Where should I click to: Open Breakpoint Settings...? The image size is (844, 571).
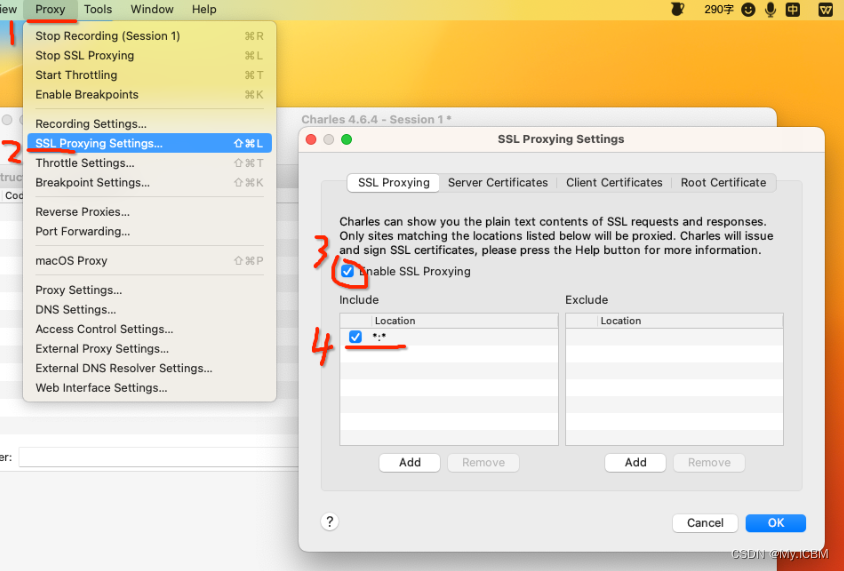pyautogui.click(x=149, y=182)
